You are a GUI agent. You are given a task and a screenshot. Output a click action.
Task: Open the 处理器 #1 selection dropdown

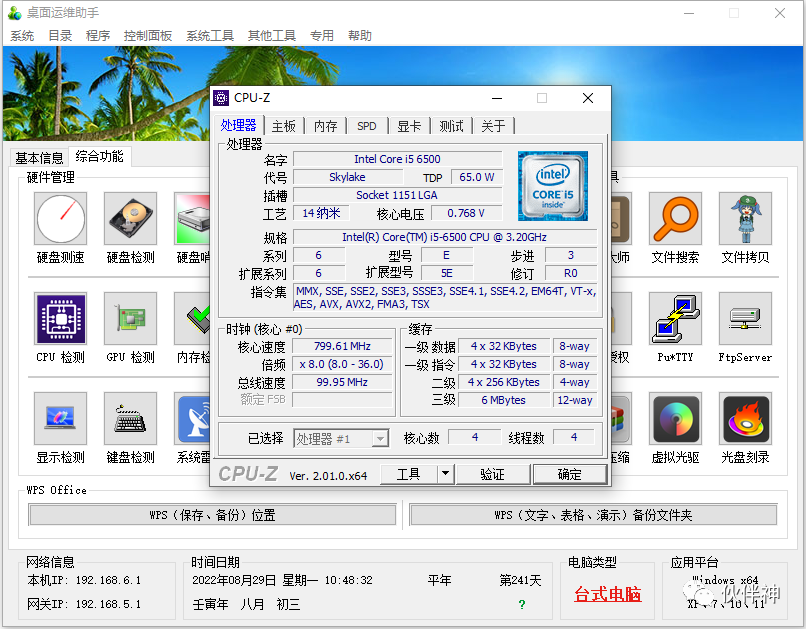pyautogui.click(x=341, y=438)
